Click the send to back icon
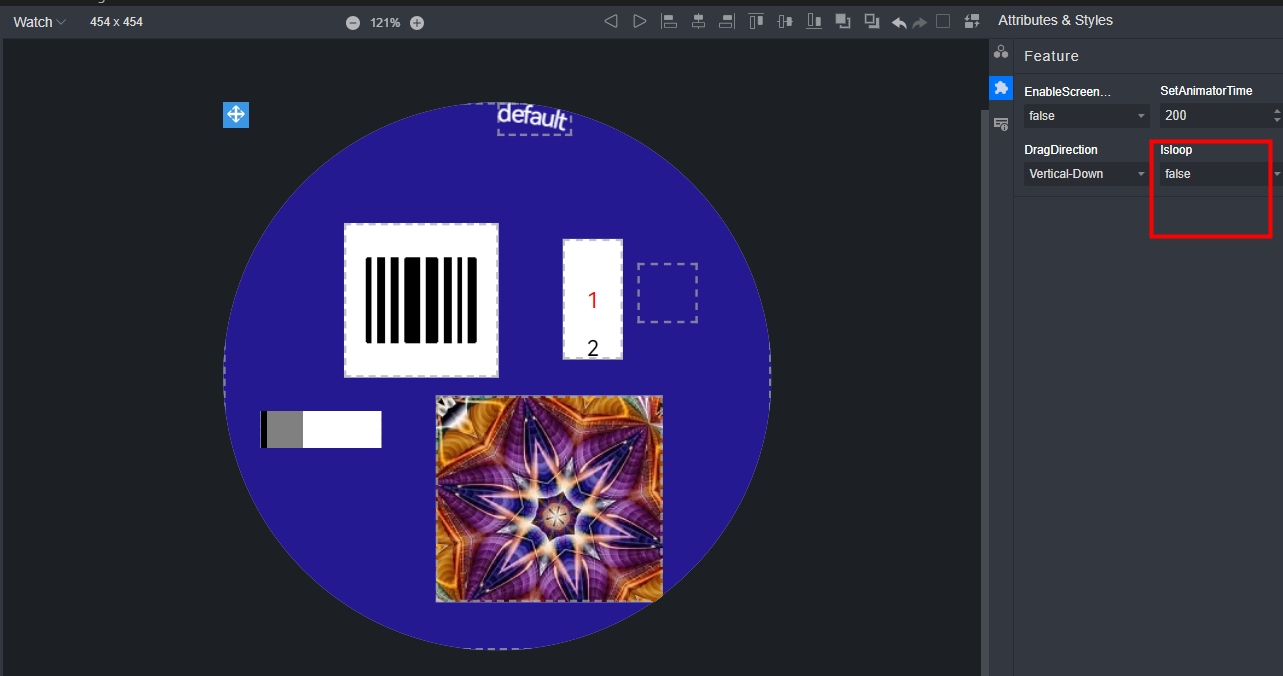The image size is (1283, 676). [872, 21]
